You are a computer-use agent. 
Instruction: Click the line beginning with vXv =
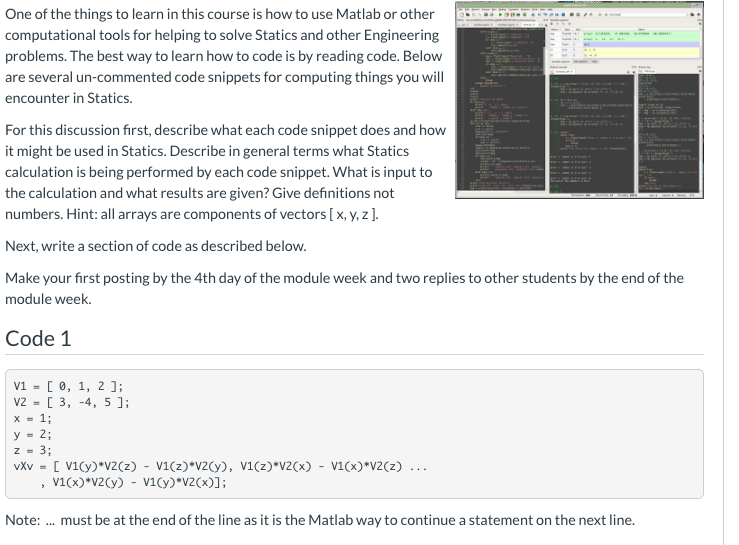point(220,466)
